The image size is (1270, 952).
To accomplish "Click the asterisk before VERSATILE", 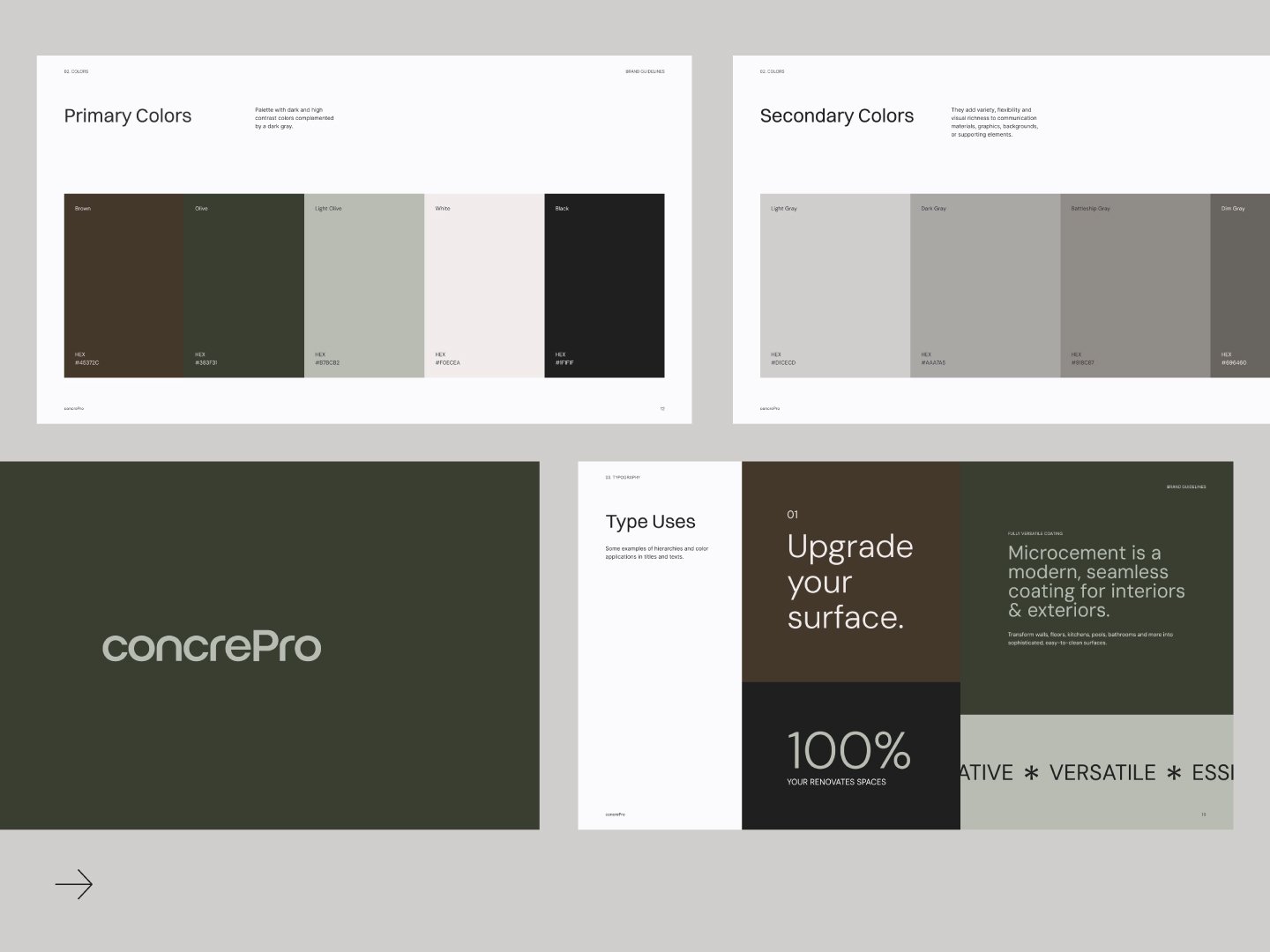I will click(1031, 774).
